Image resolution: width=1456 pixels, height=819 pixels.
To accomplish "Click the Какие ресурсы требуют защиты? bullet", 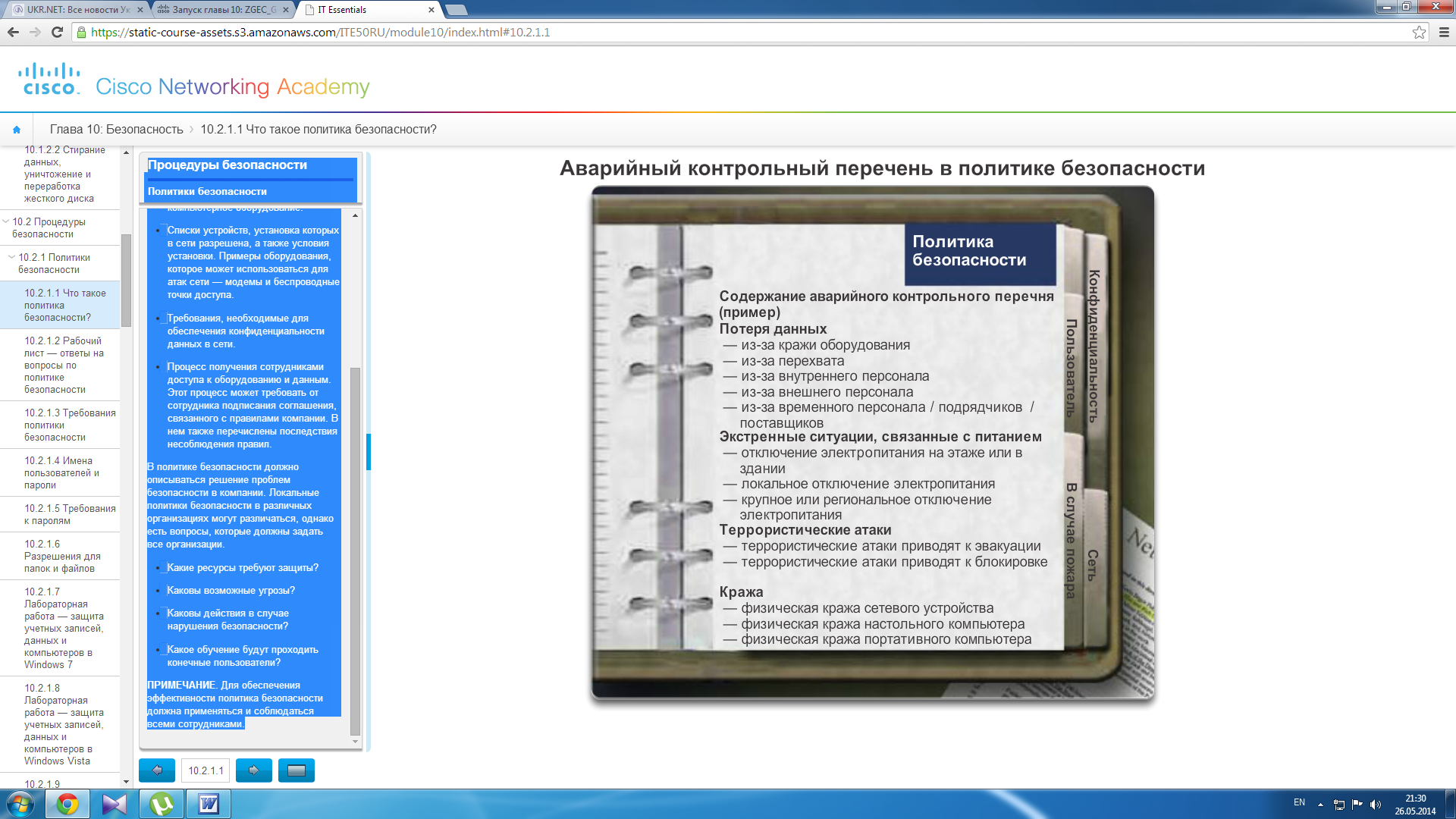I will [x=243, y=568].
